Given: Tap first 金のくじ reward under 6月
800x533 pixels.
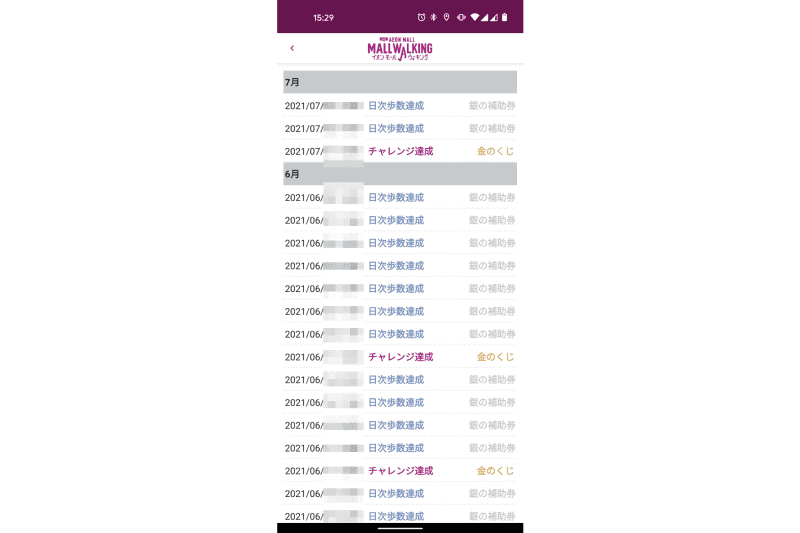Looking at the screenshot, I should click(496, 357).
